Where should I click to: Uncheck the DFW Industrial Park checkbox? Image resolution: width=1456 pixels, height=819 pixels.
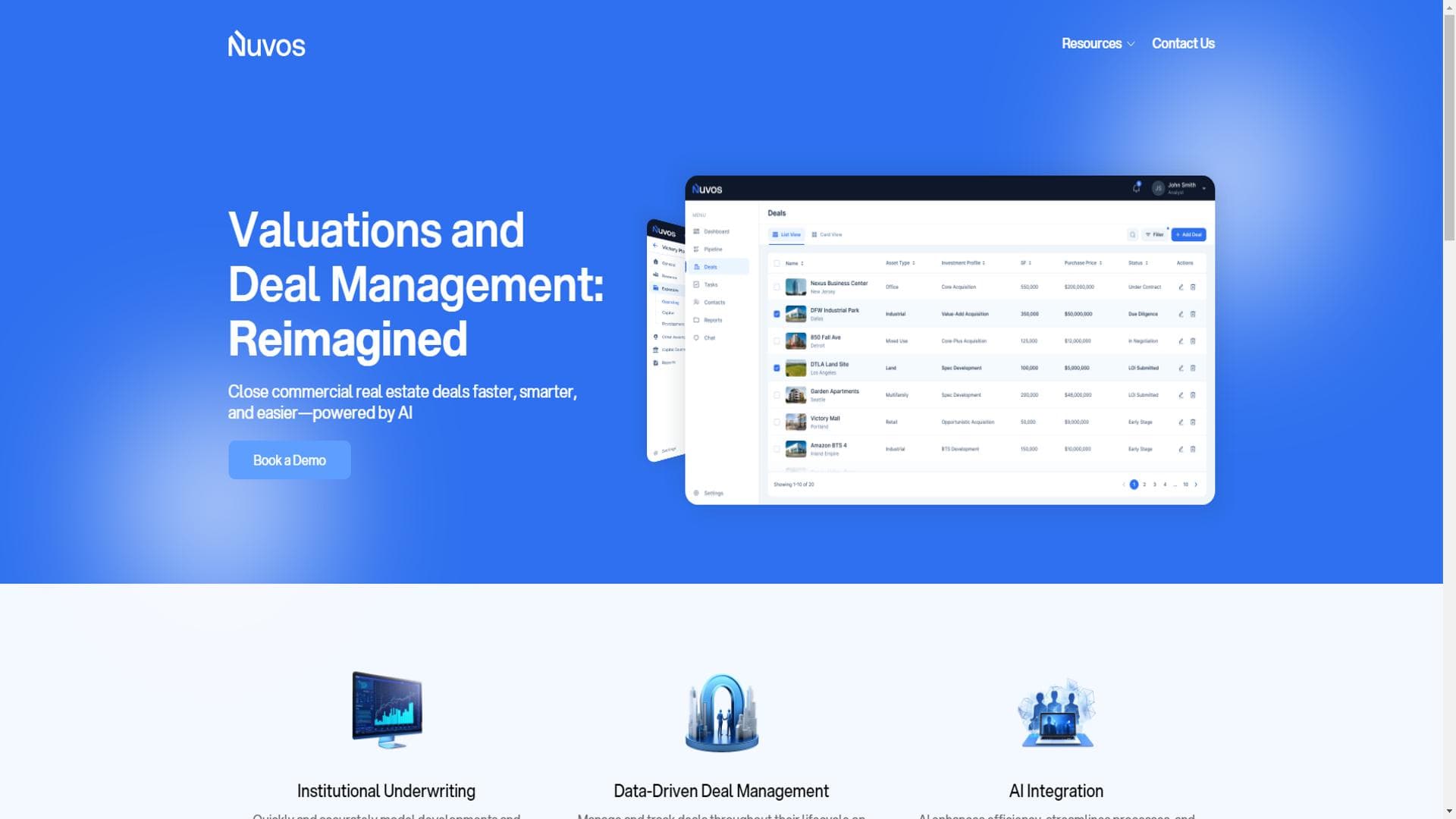(777, 314)
